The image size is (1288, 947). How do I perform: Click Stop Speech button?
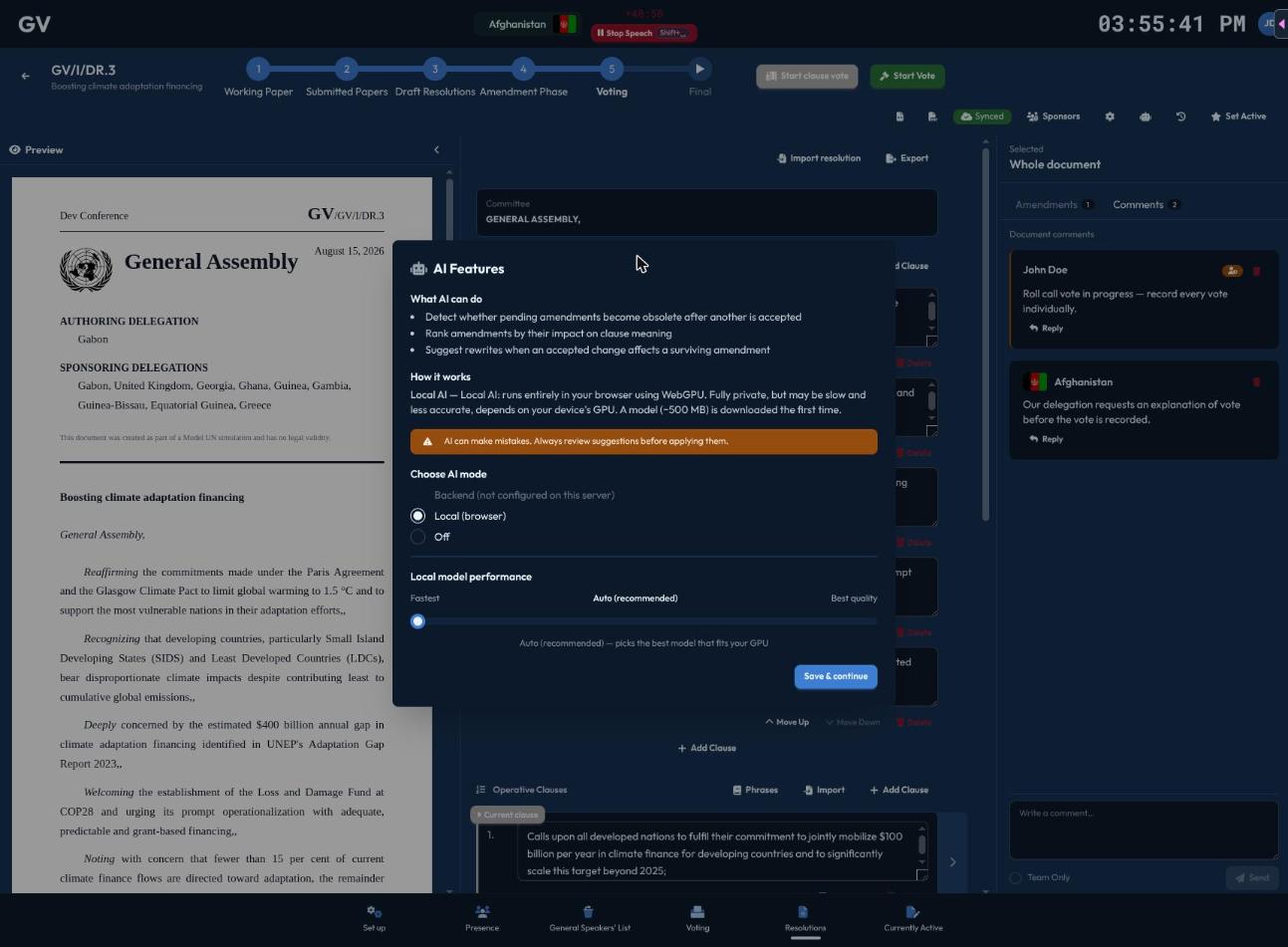click(x=644, y=33)
